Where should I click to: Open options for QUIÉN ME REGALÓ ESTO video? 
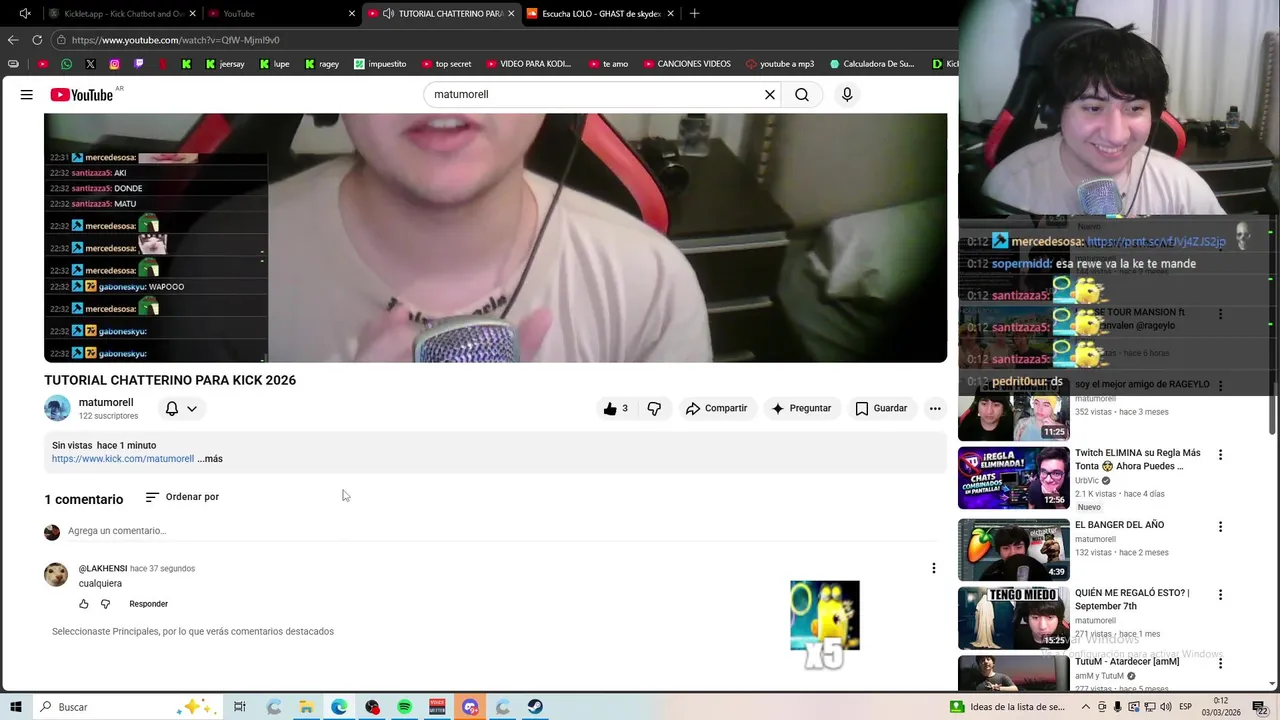pos(1220,594)
